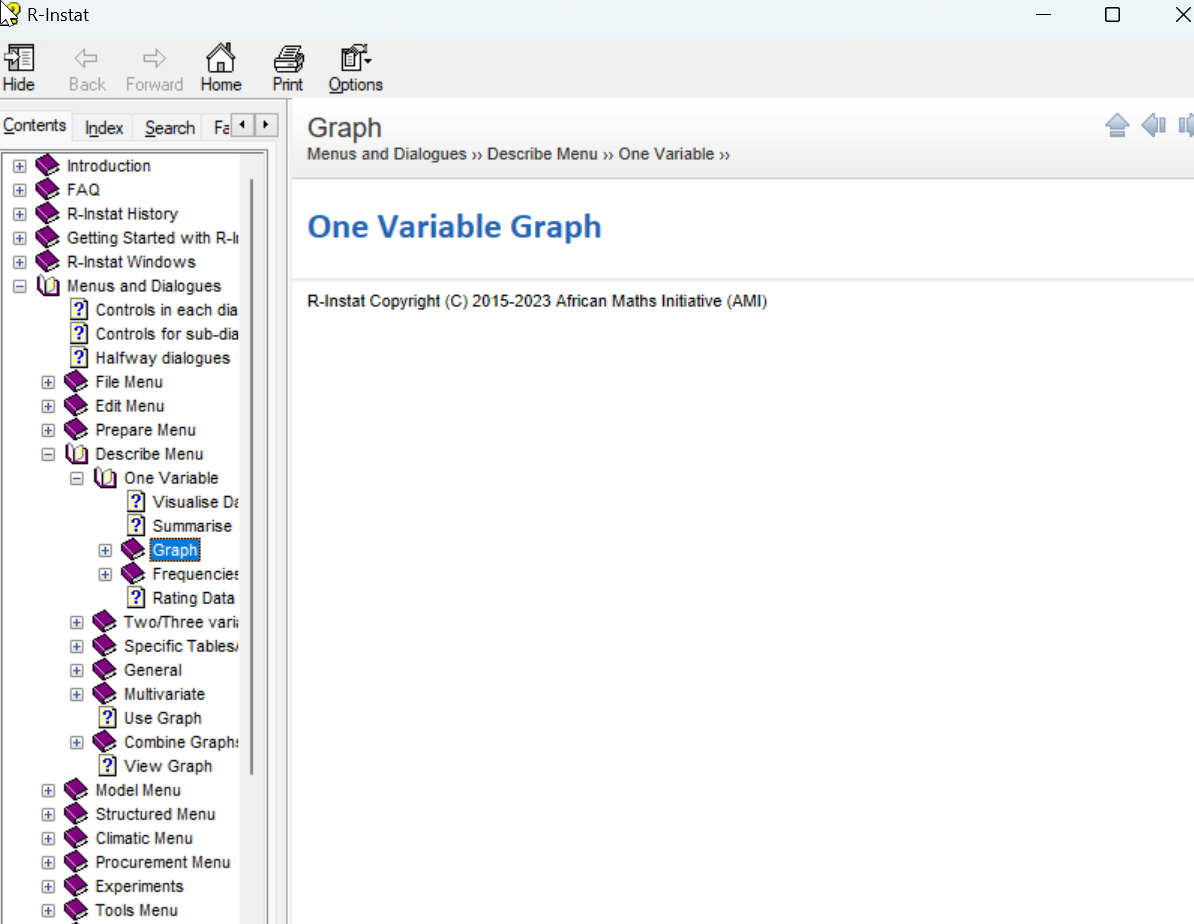1194x924 pixels.
Task: Select the Visualise Data tree item
Action: [x=195, y=502]
